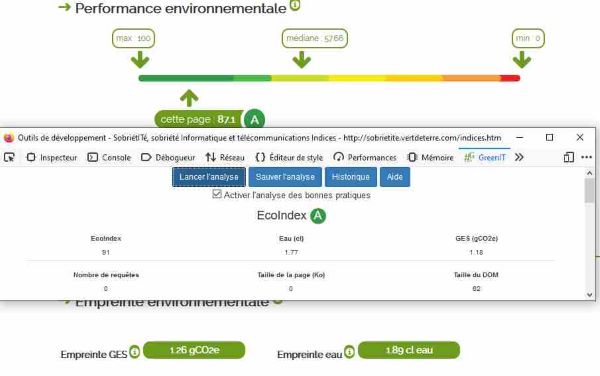The width and height of the screenshot is (600, 376).
Task: Open the Inspecteur tab
Action: click(x=52, y=158)
